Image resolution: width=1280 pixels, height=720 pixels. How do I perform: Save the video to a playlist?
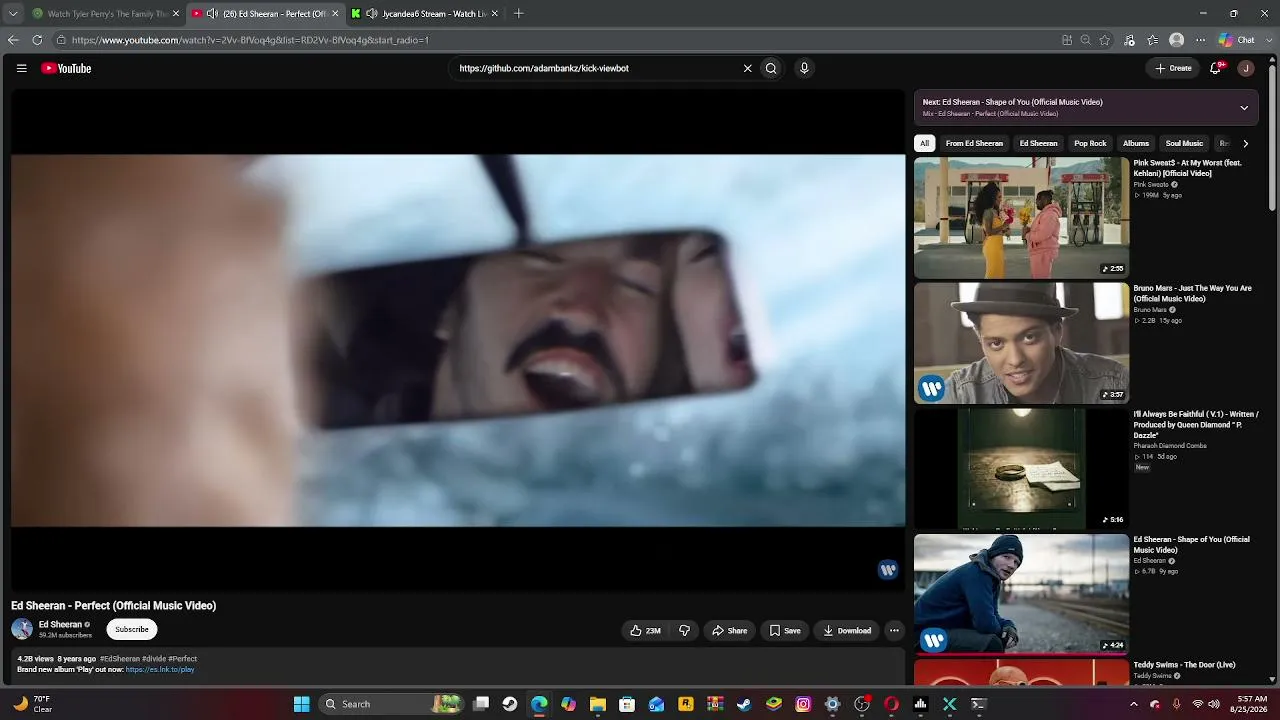(785, 631)
